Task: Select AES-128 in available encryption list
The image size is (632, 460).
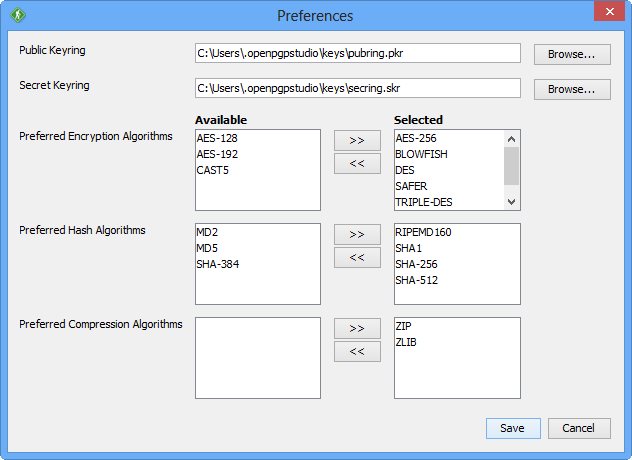Action: tap(218, 138)
